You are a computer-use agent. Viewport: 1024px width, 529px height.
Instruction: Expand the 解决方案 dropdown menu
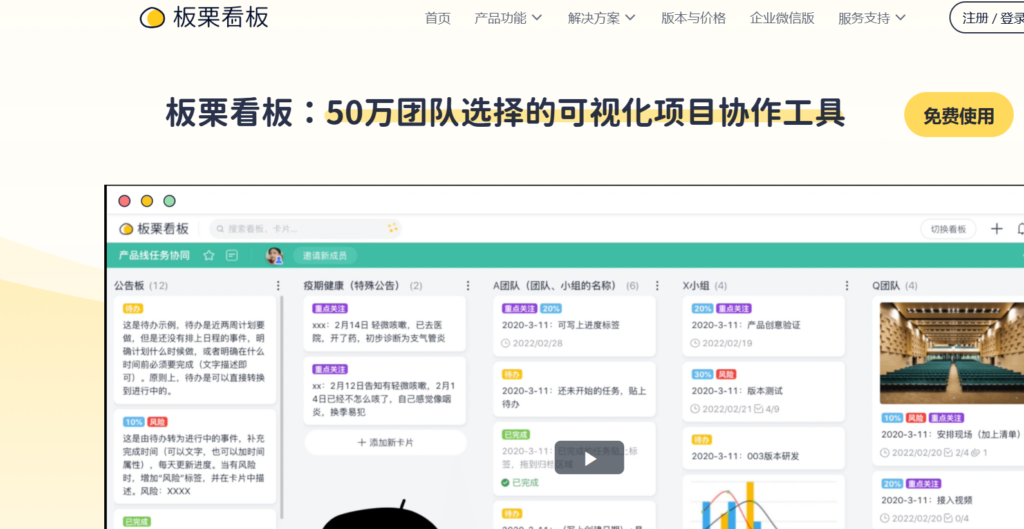[601, 18]
